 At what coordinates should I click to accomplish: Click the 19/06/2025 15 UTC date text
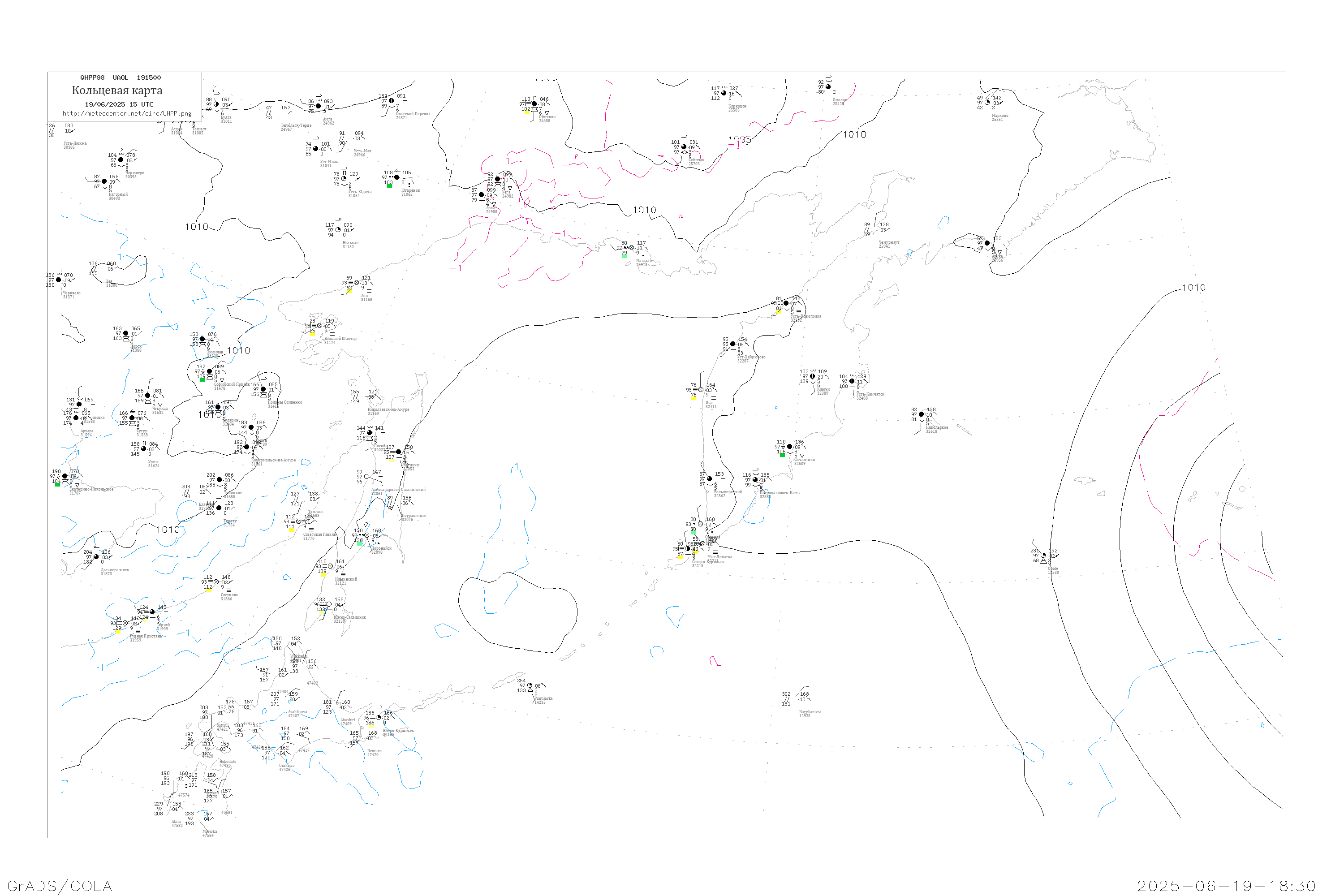point(119,104)
